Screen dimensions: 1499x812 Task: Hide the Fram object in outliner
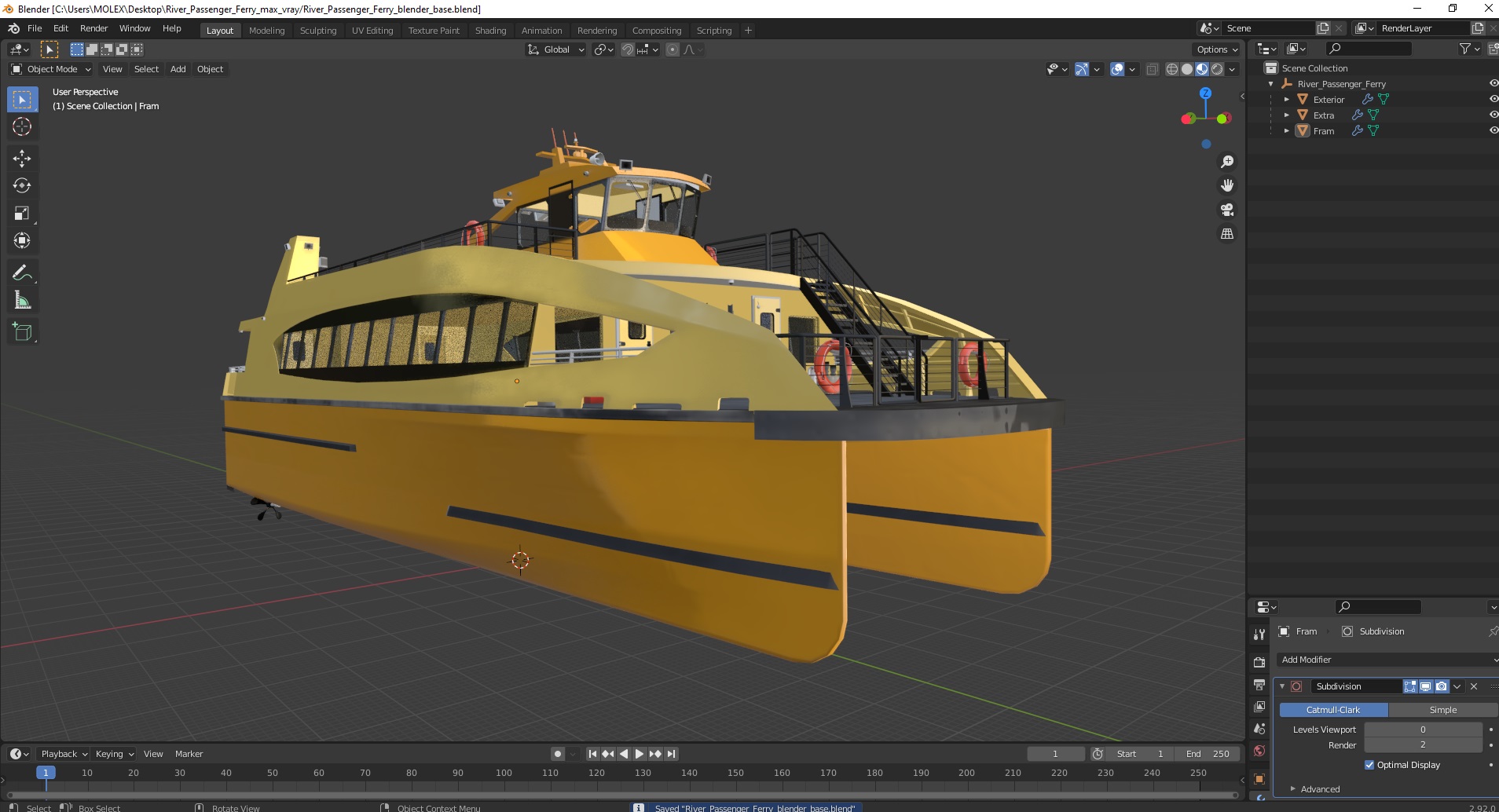(x=1493, y=130)
